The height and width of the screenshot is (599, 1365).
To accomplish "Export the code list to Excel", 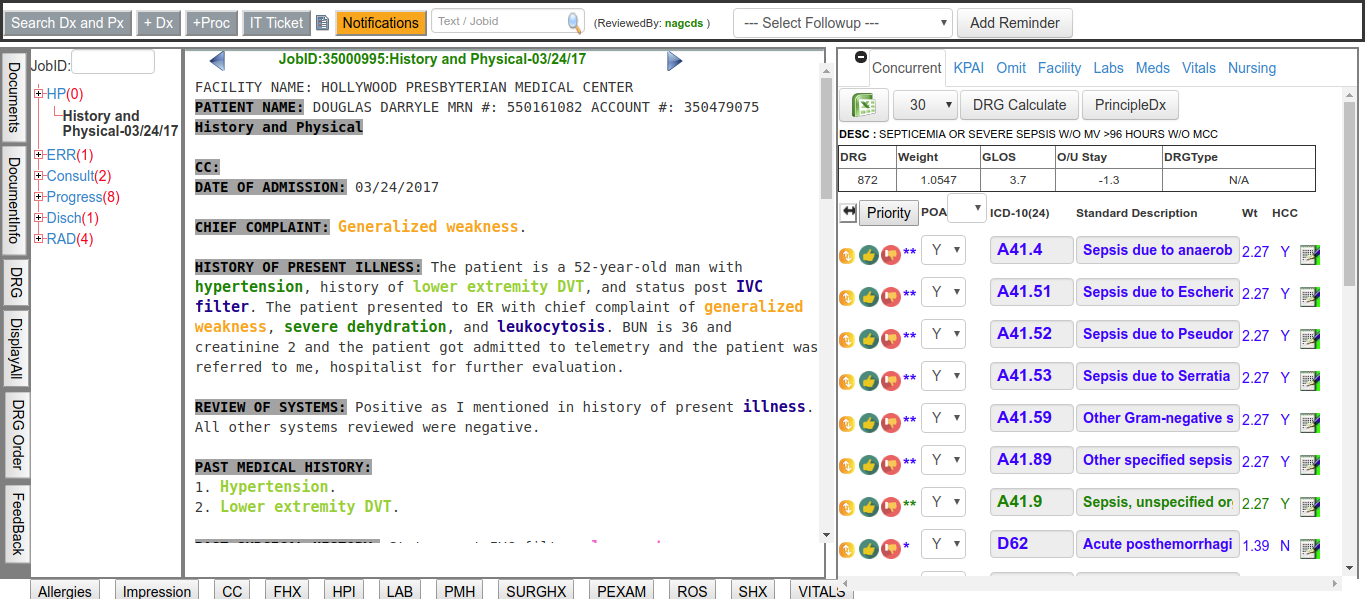I will (862, 104).
